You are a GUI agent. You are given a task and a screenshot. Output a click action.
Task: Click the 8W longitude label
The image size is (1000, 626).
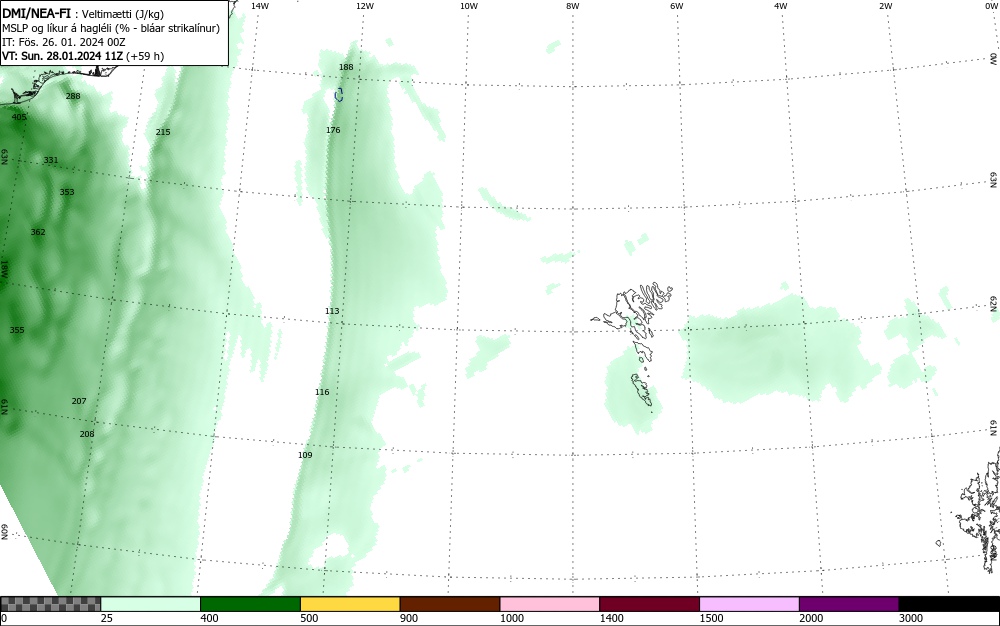point(573,6)
